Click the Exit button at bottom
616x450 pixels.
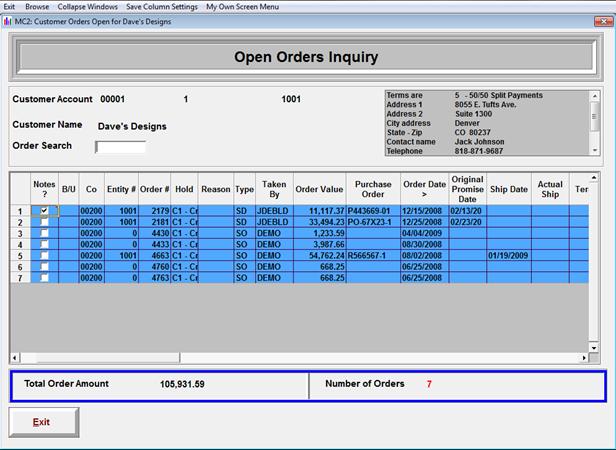coord(44,422)
